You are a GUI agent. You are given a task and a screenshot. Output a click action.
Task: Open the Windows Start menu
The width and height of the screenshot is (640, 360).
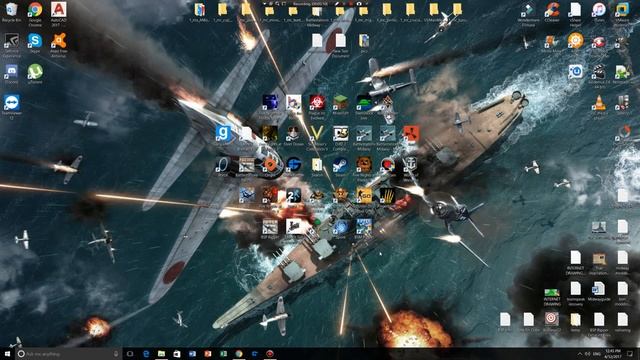[7, 353]
